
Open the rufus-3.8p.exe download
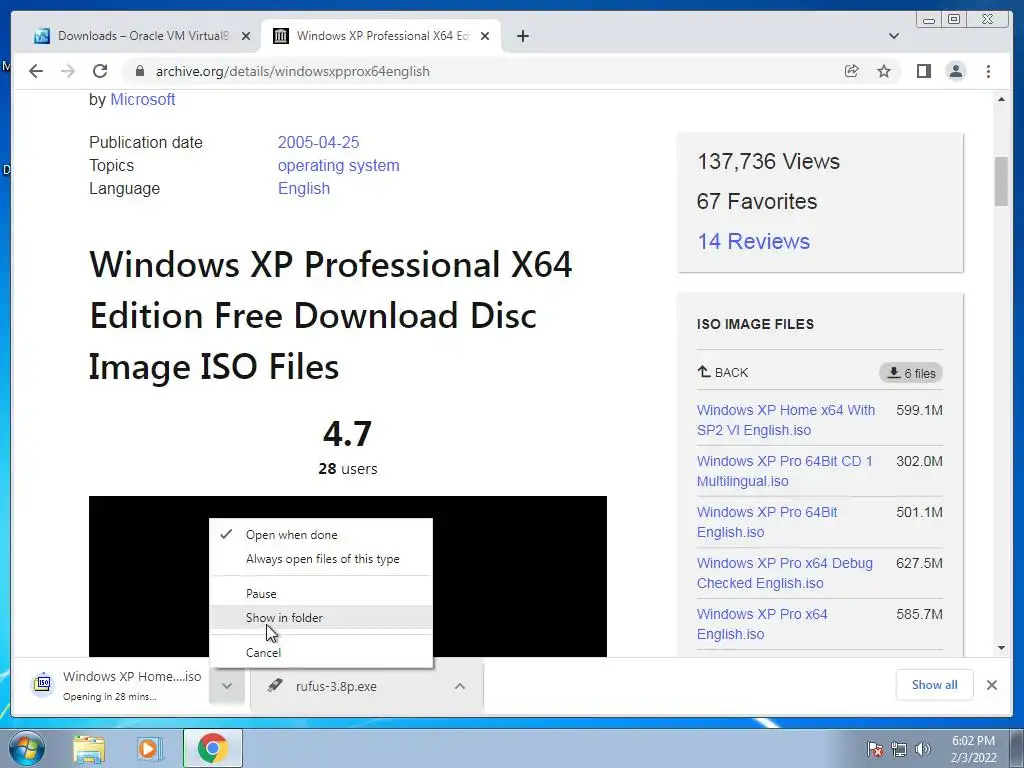point(336,686)
